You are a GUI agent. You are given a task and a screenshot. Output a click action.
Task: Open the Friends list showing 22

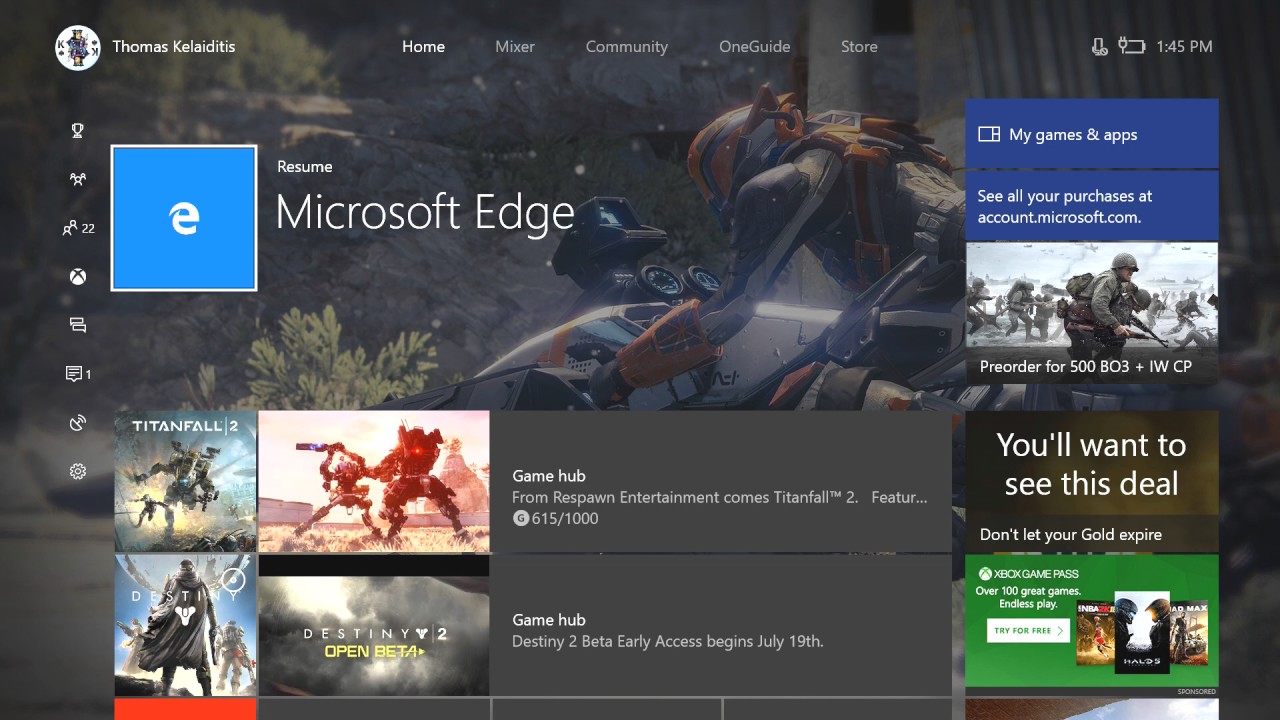[x=78, y=228]
